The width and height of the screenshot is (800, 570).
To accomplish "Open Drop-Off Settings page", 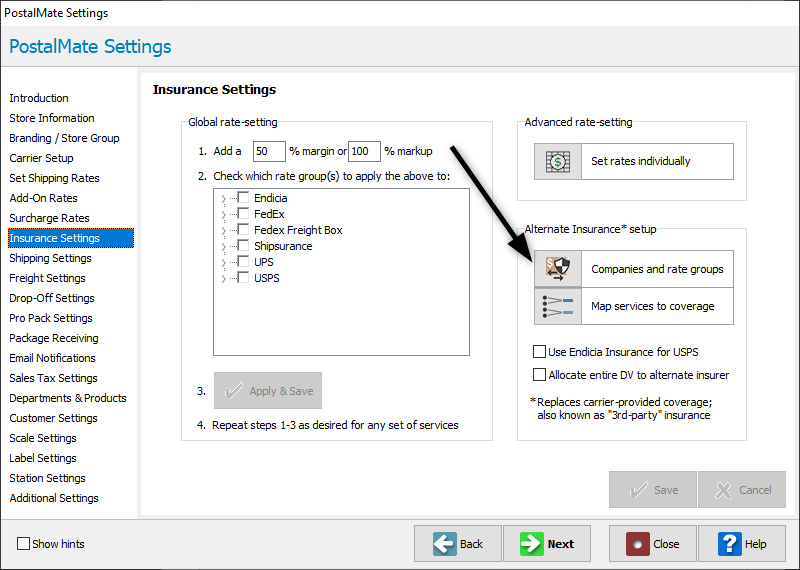I will click(x=52, y=298).
